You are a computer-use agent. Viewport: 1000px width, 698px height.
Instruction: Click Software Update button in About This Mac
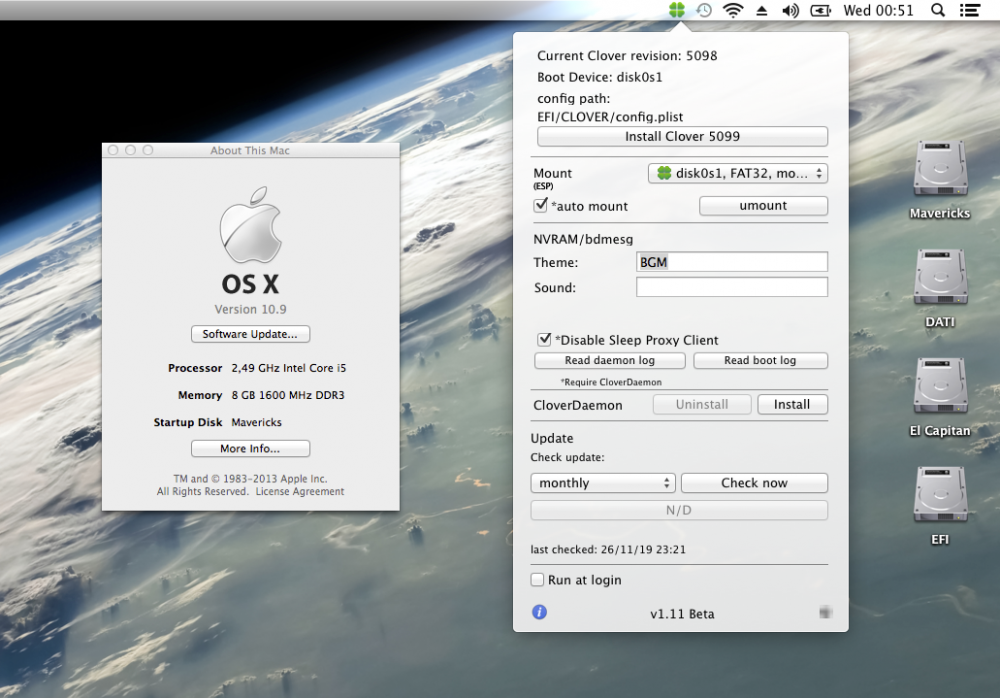point(250,334)
